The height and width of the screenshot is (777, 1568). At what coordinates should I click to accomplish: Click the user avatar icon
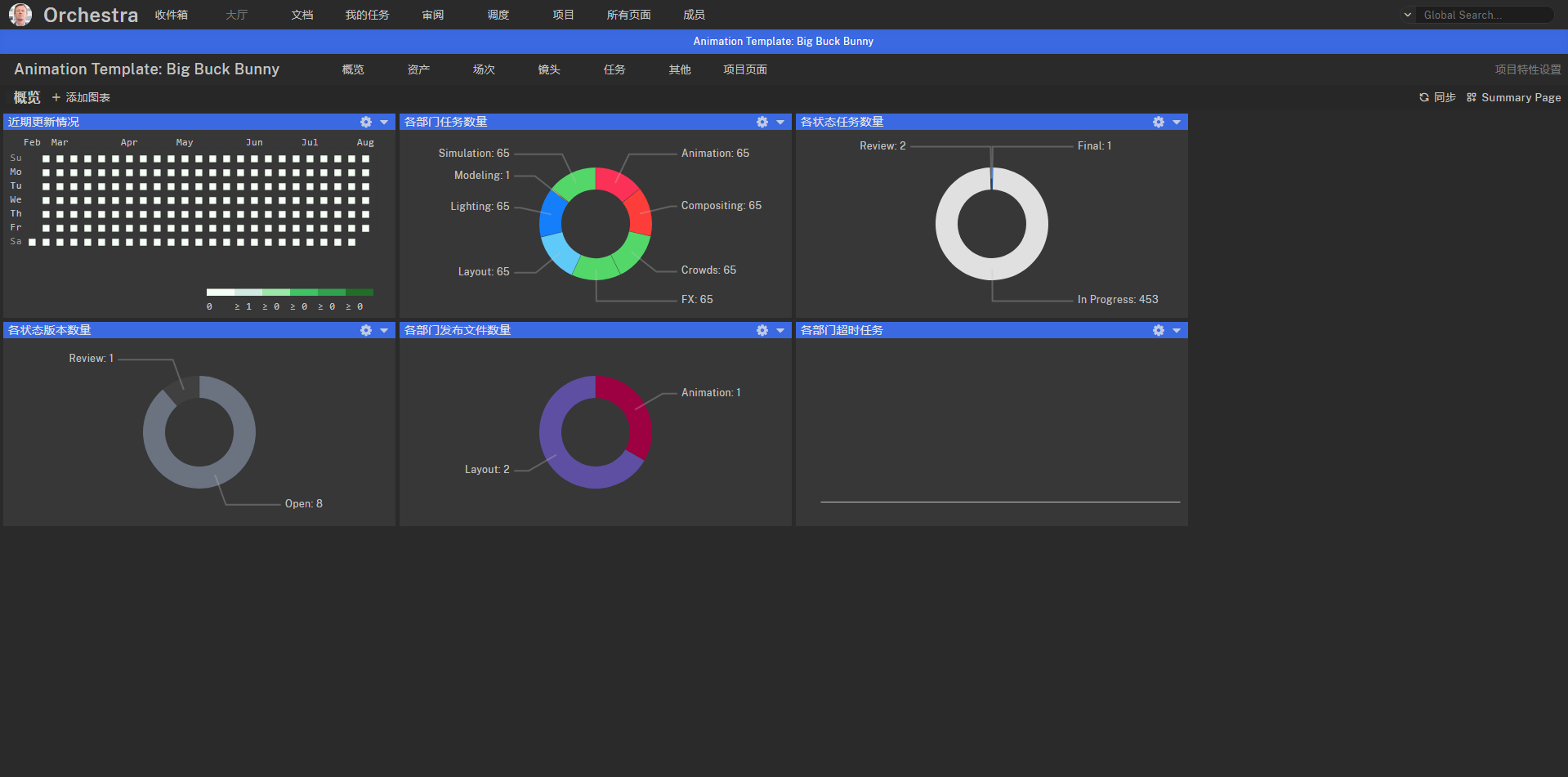coord(20,15)
